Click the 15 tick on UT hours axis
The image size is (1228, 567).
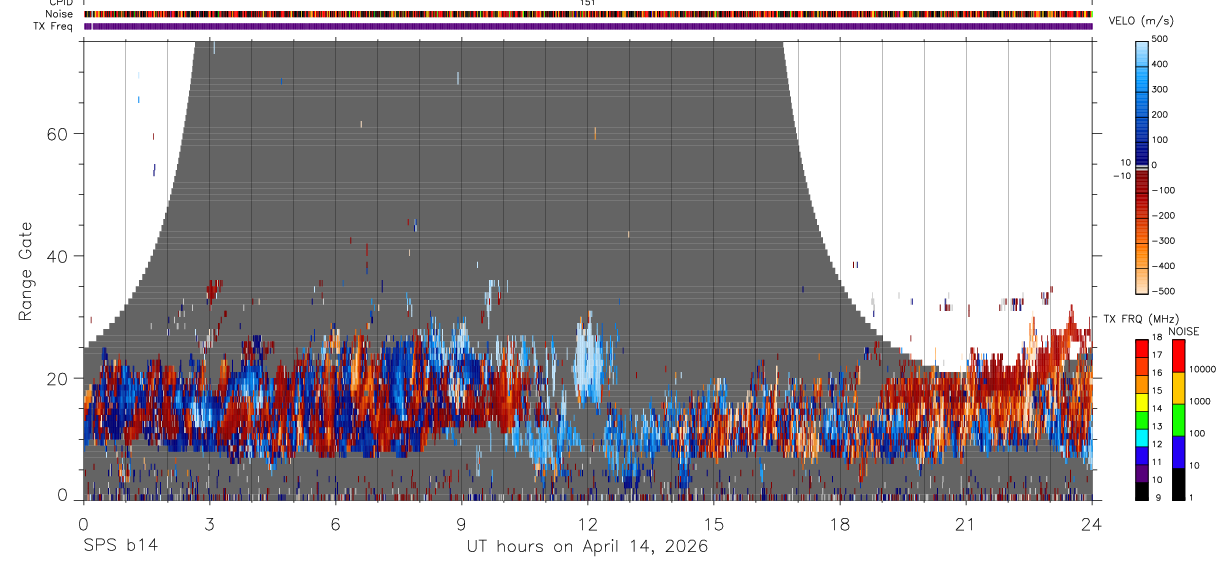point(713,523)
